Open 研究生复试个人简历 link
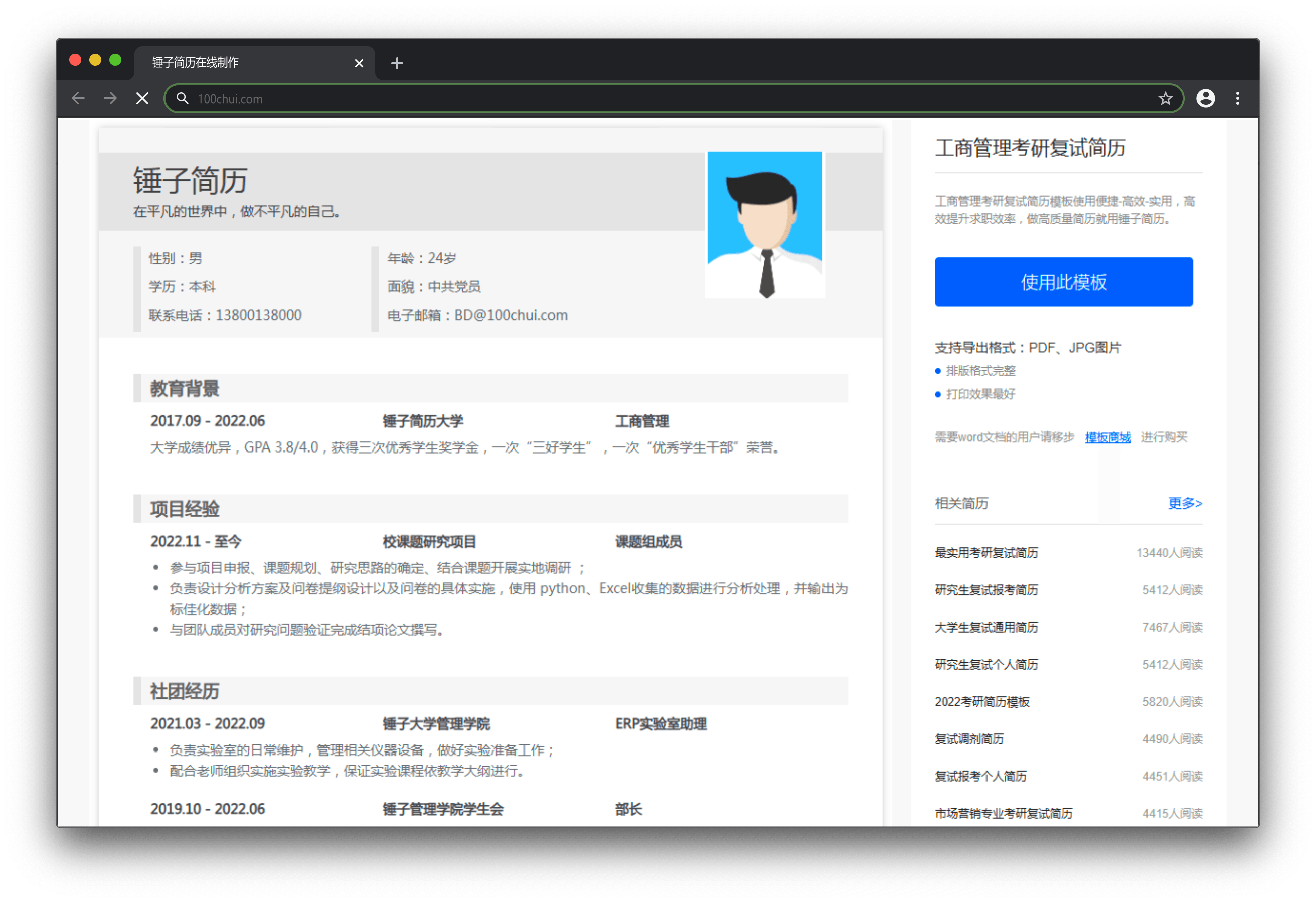The height and width of the screenshot is (902, 1316). tap(986, 664)
